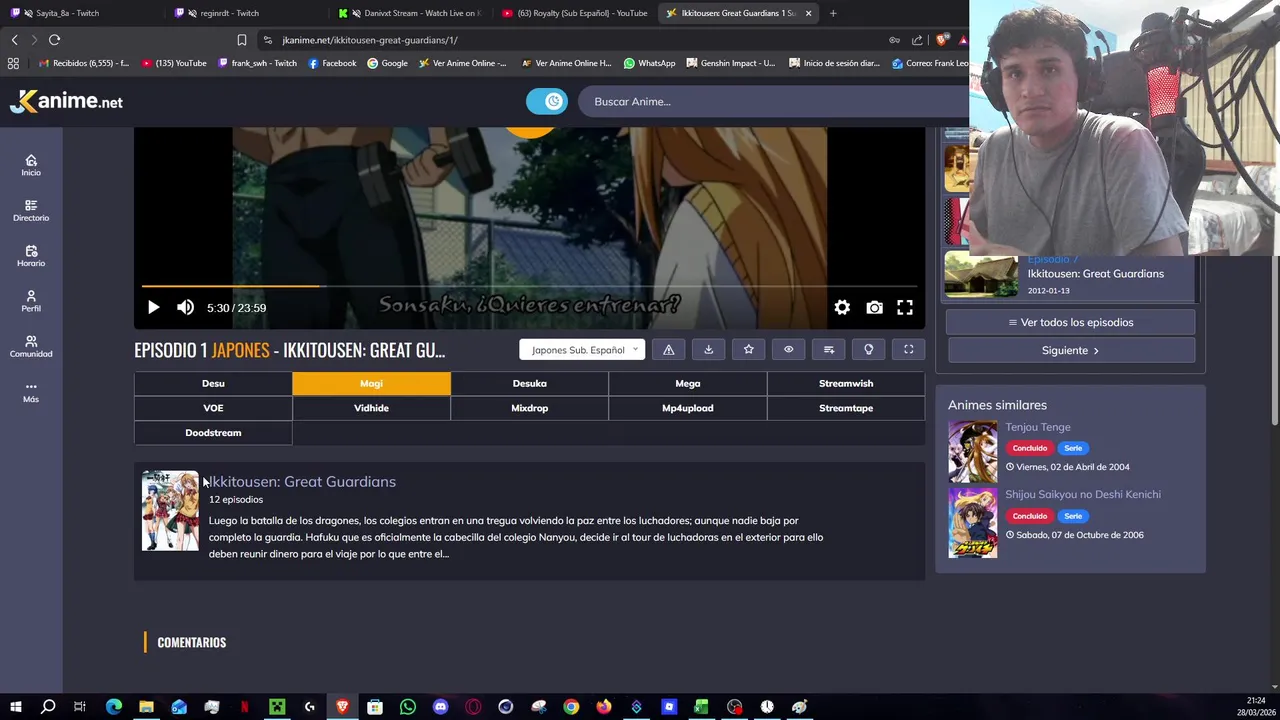
Task: Switch to the Royalty YouTube tab
Action: point(577,13)
